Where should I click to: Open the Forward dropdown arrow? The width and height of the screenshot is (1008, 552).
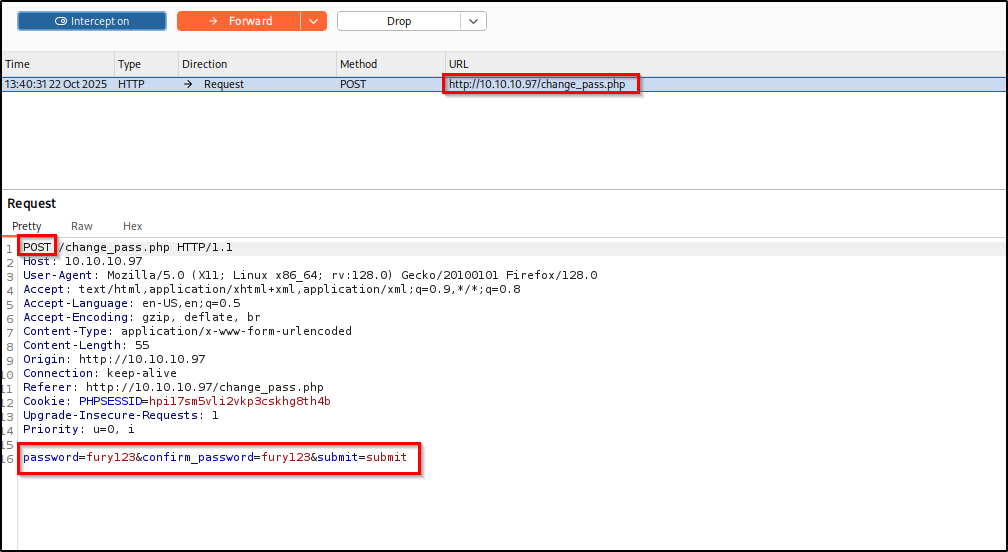click(313, 21)
